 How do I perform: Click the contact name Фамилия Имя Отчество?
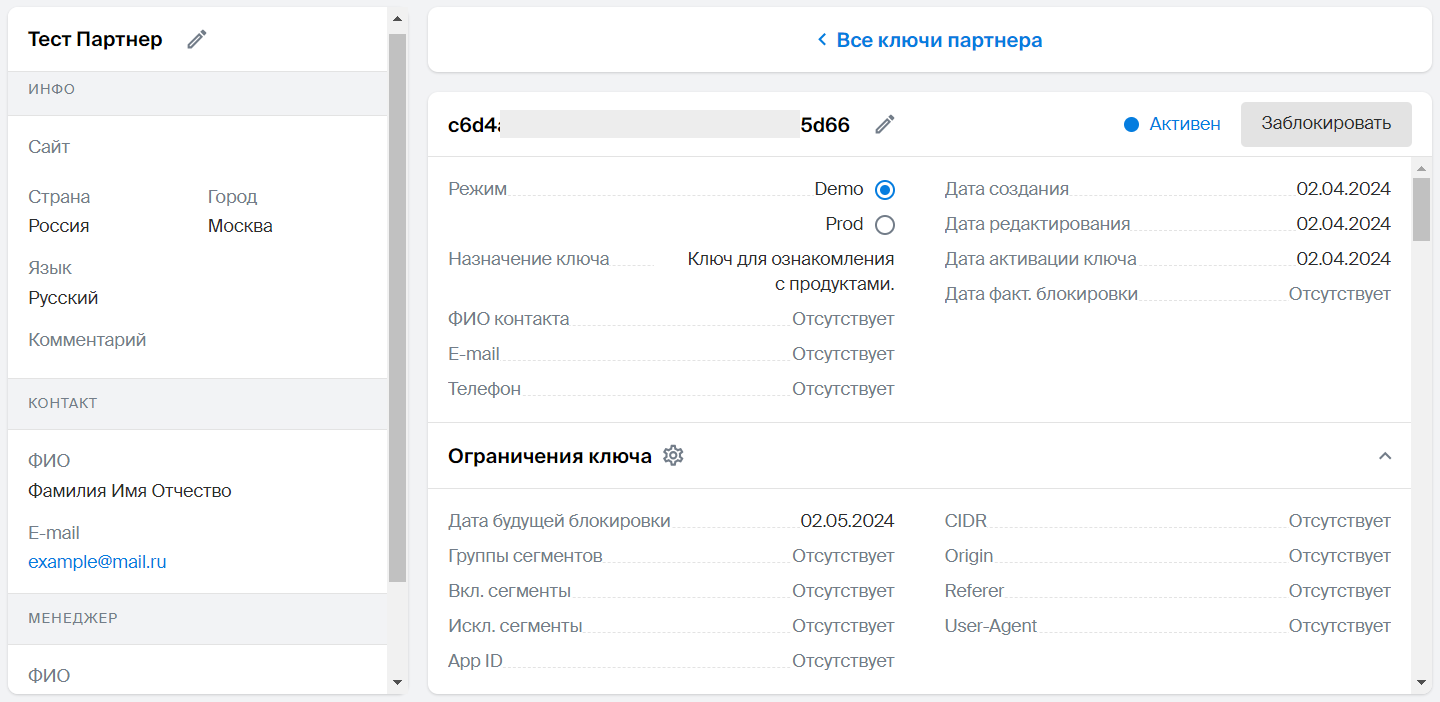130,490
